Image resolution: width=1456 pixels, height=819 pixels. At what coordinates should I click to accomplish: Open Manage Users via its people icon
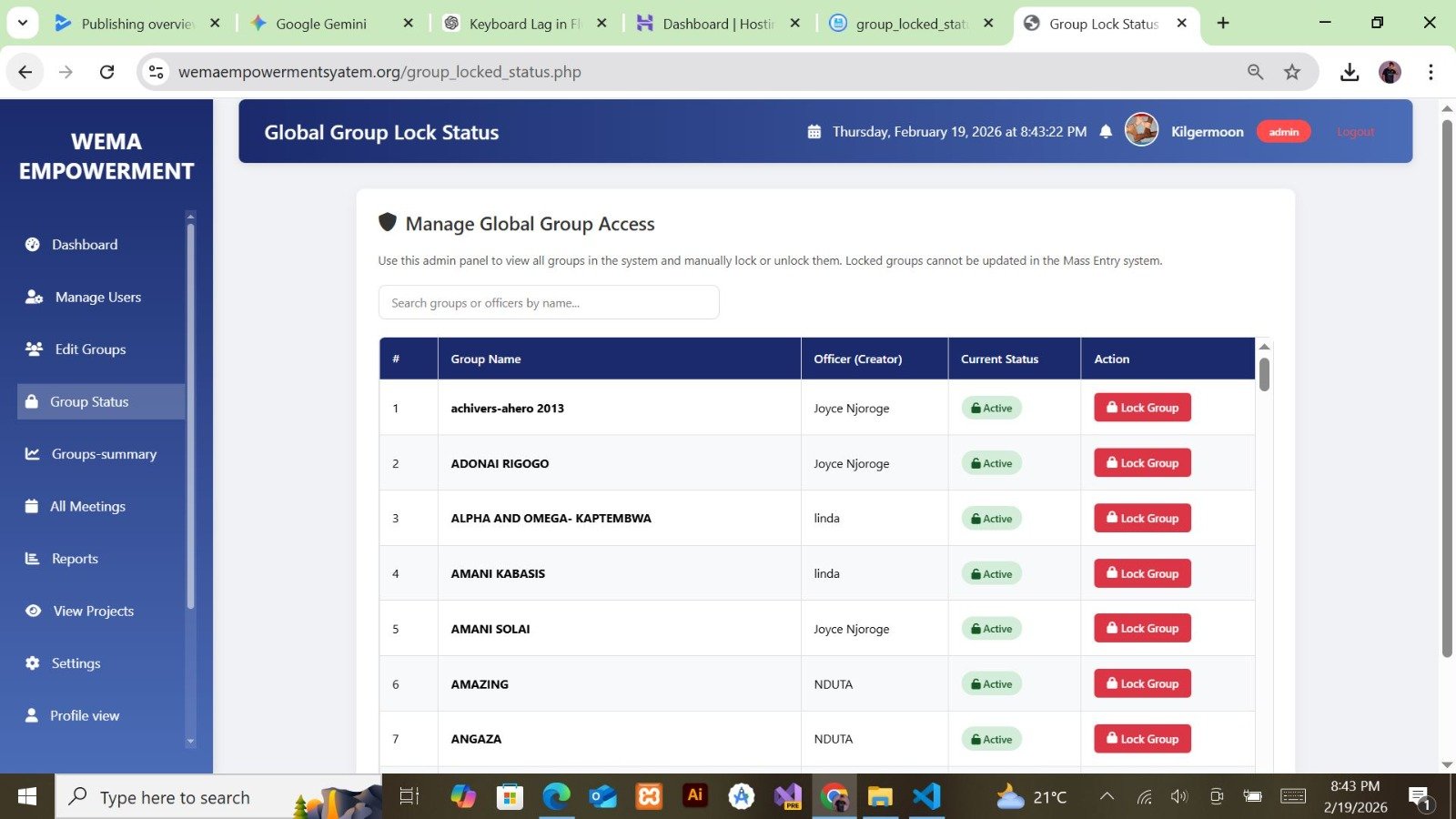click(x=33, y=297)
